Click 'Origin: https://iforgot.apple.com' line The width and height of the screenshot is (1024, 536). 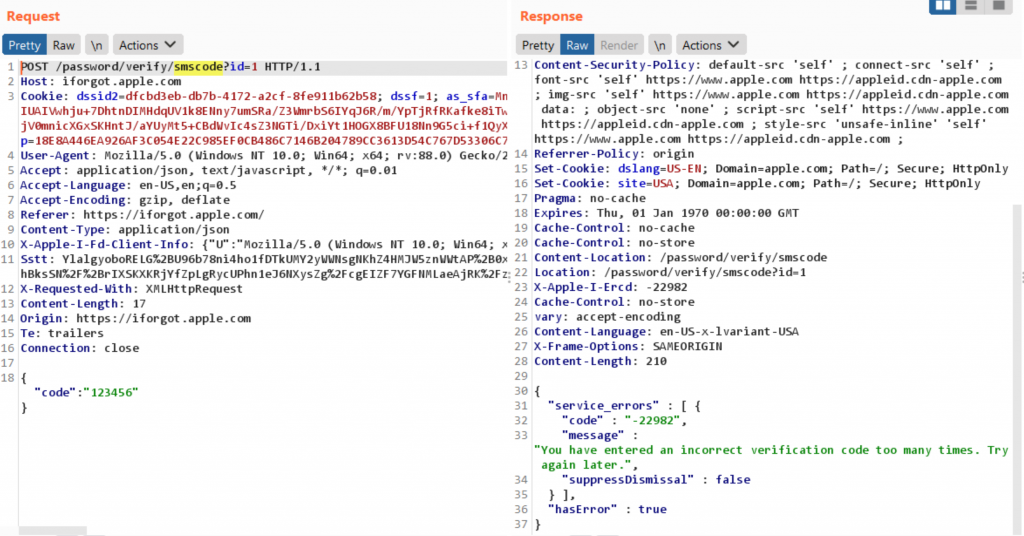(135, 319)
